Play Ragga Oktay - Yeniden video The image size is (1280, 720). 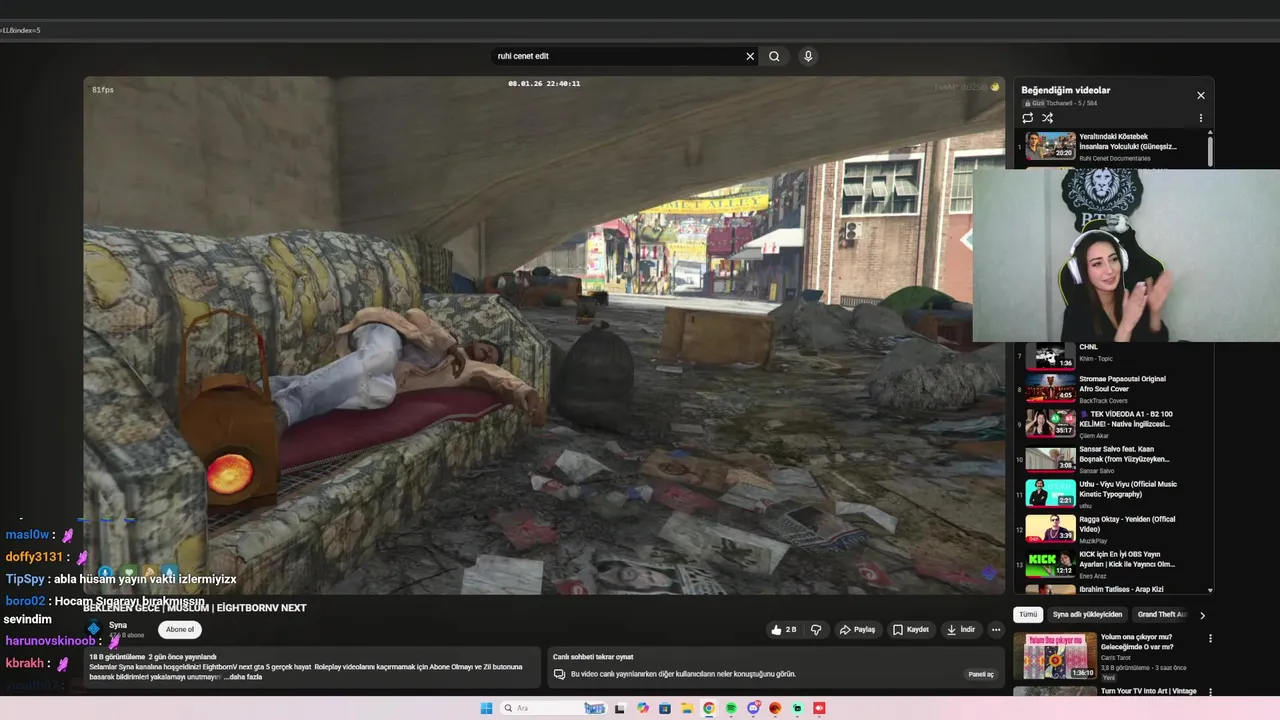point(1110,529)
